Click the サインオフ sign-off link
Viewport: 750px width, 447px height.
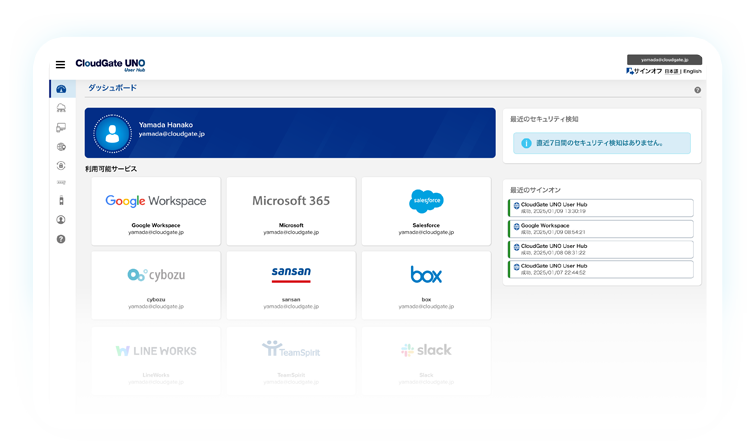click(x=648, y=71)
